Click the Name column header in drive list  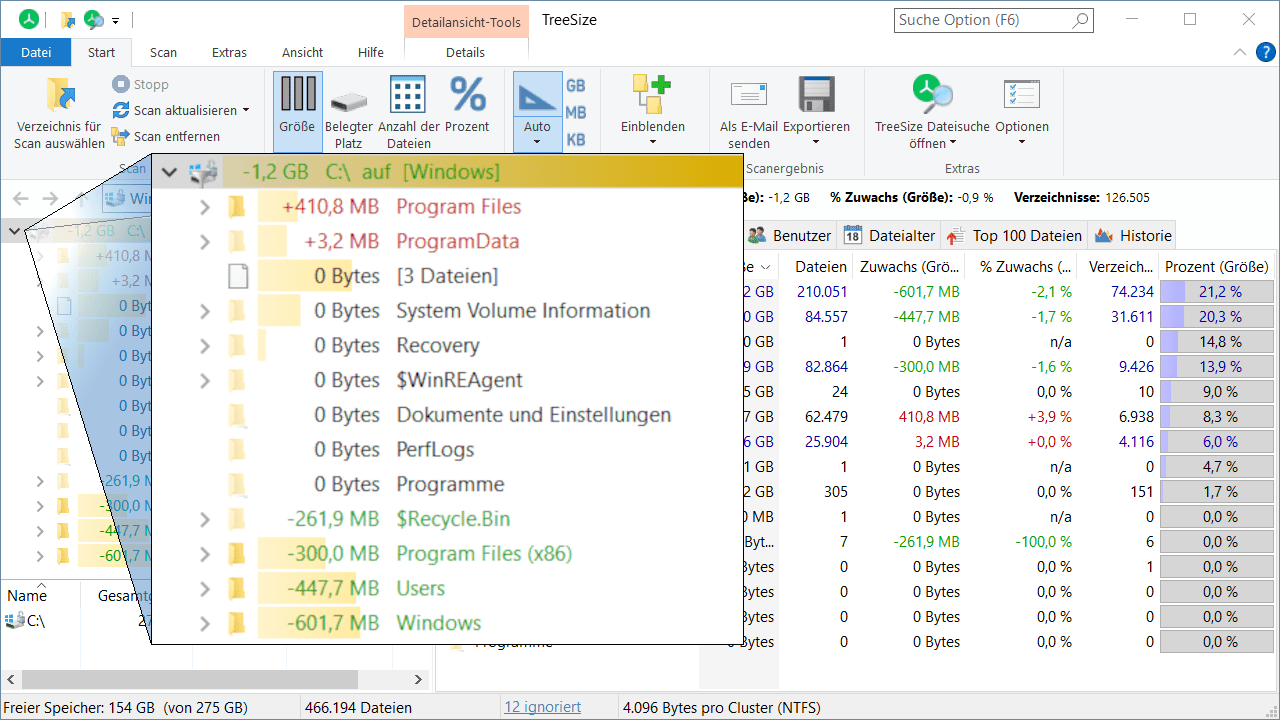(x=27, y=596)
